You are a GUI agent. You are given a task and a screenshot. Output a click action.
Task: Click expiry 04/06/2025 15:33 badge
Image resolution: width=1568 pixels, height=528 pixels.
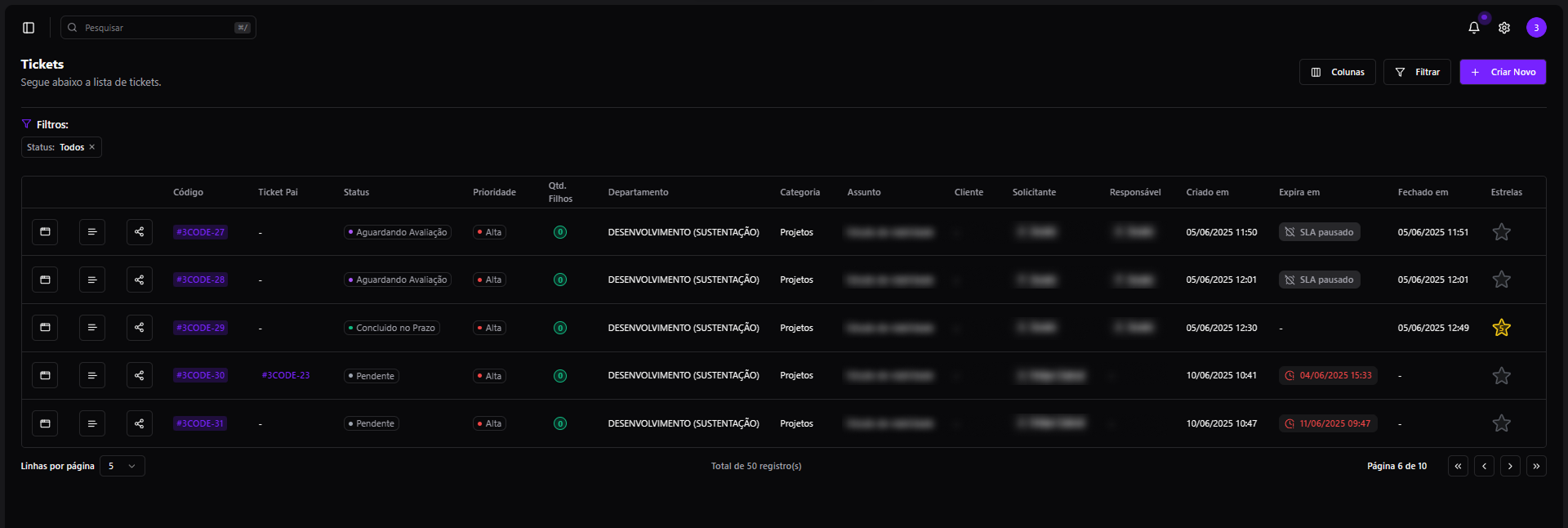[1328, 375]
